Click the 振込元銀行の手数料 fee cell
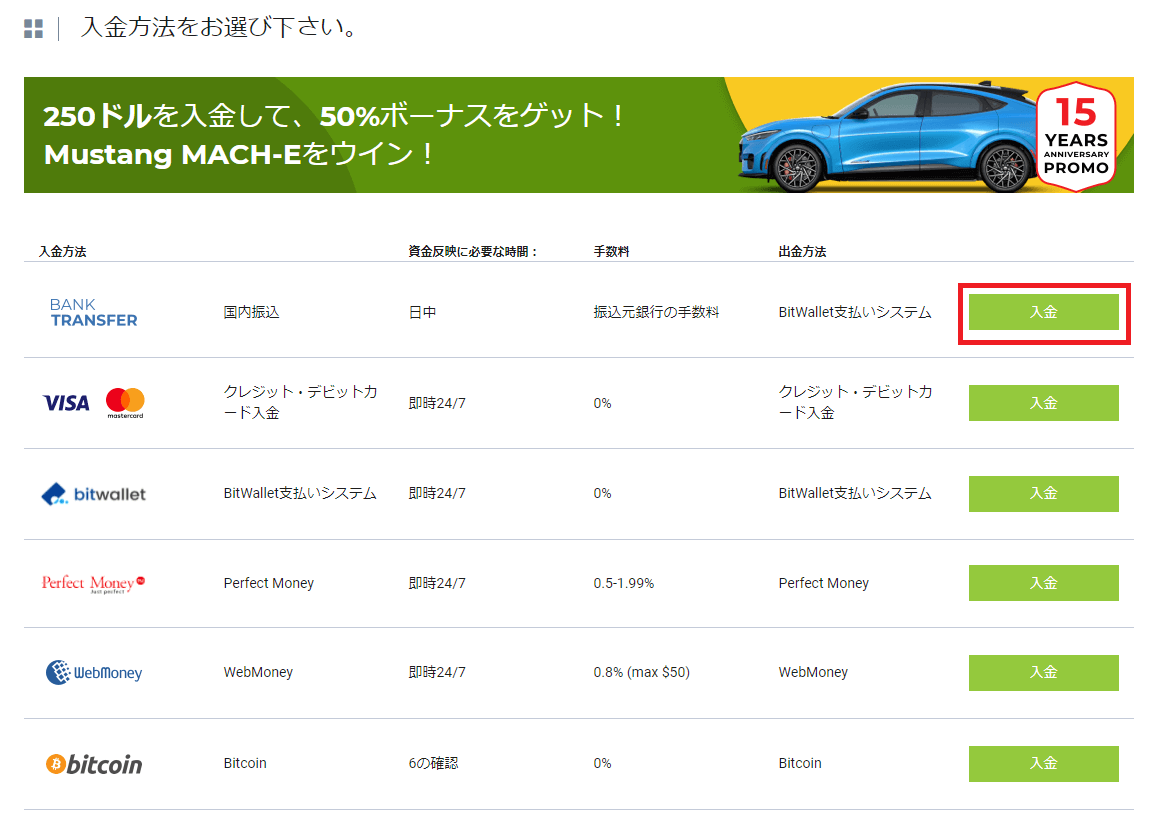 (656, 312)
